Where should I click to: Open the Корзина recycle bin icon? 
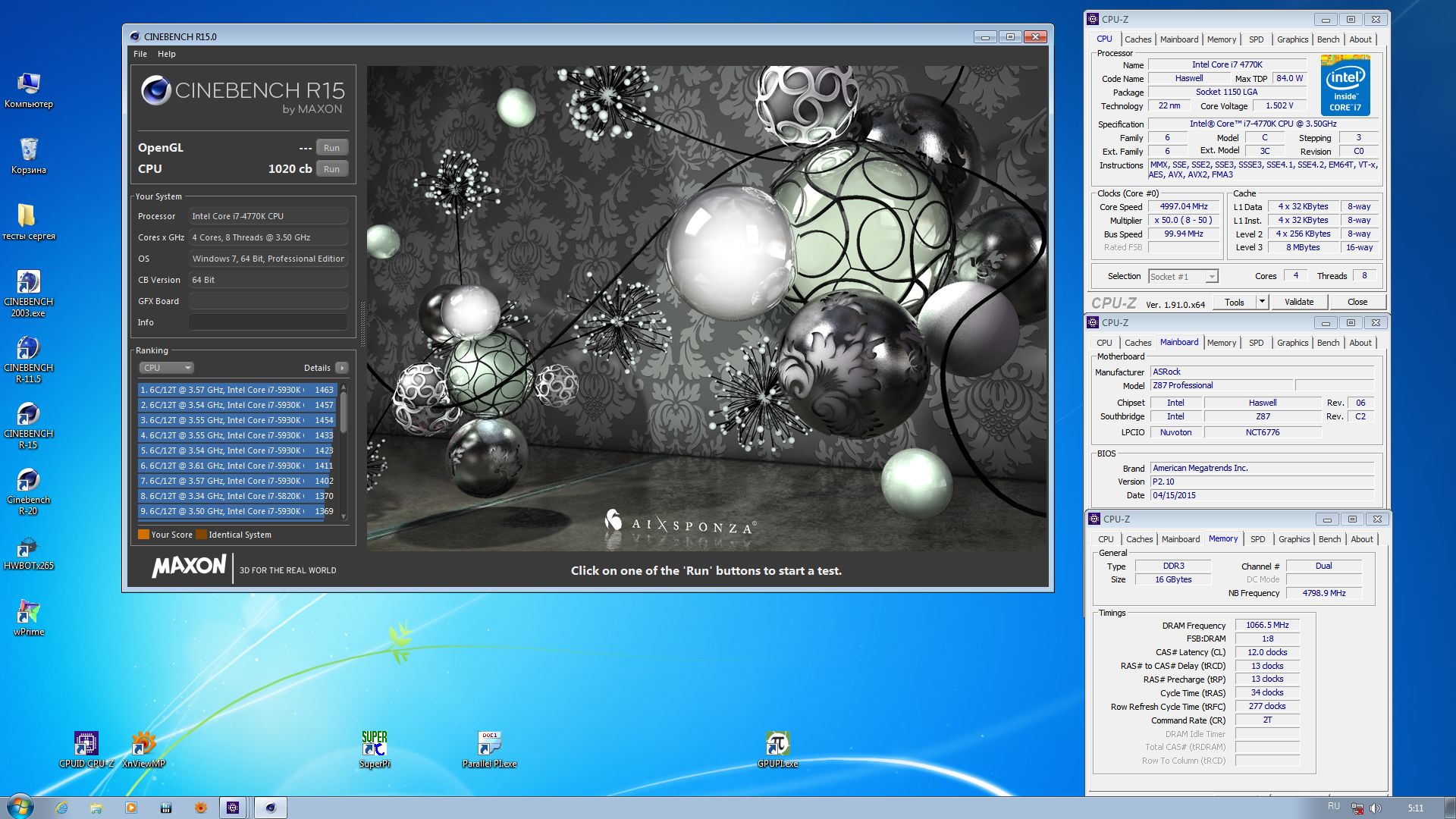[x=28, y=156]
